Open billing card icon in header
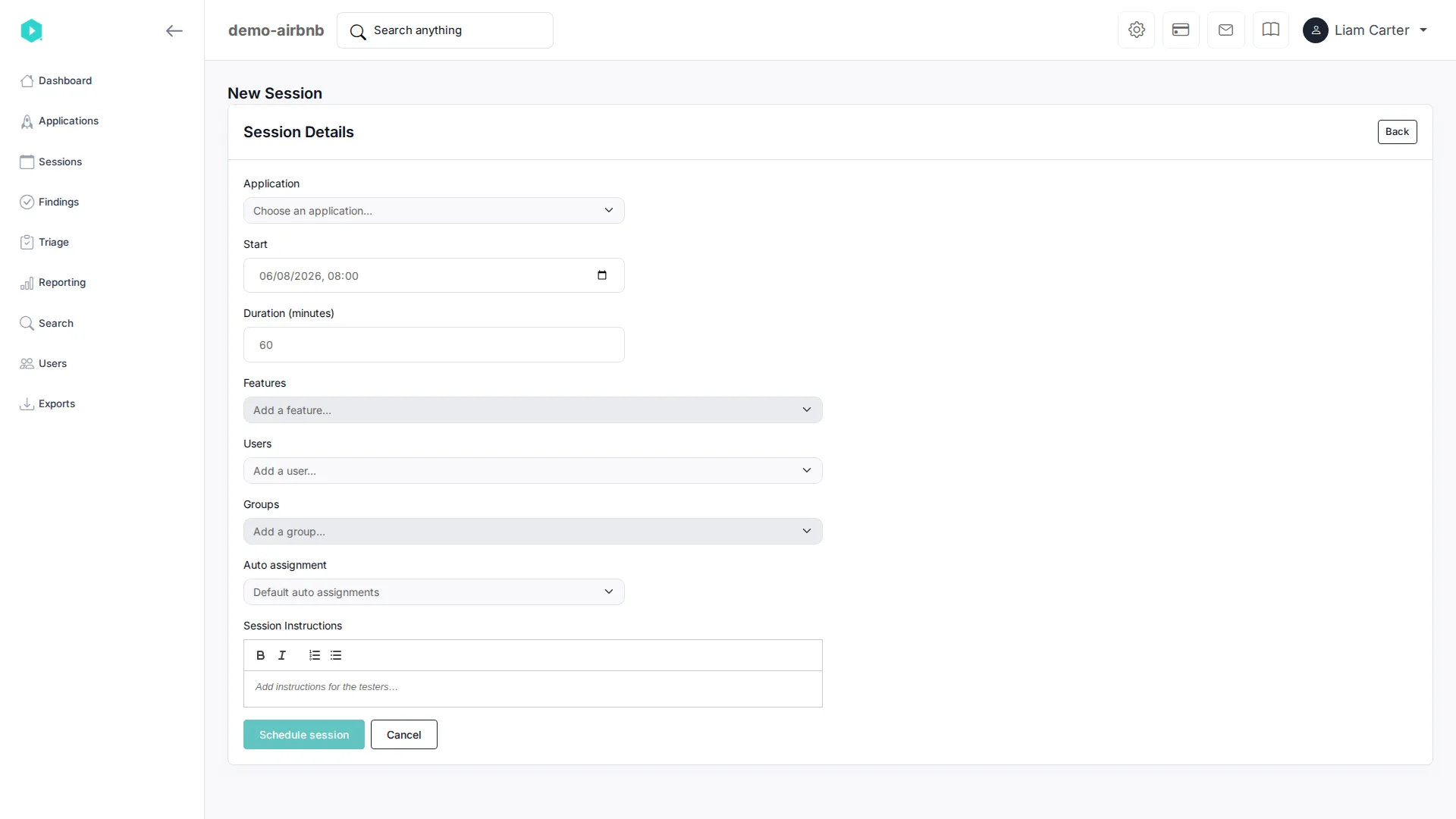 coord(1181,30)
